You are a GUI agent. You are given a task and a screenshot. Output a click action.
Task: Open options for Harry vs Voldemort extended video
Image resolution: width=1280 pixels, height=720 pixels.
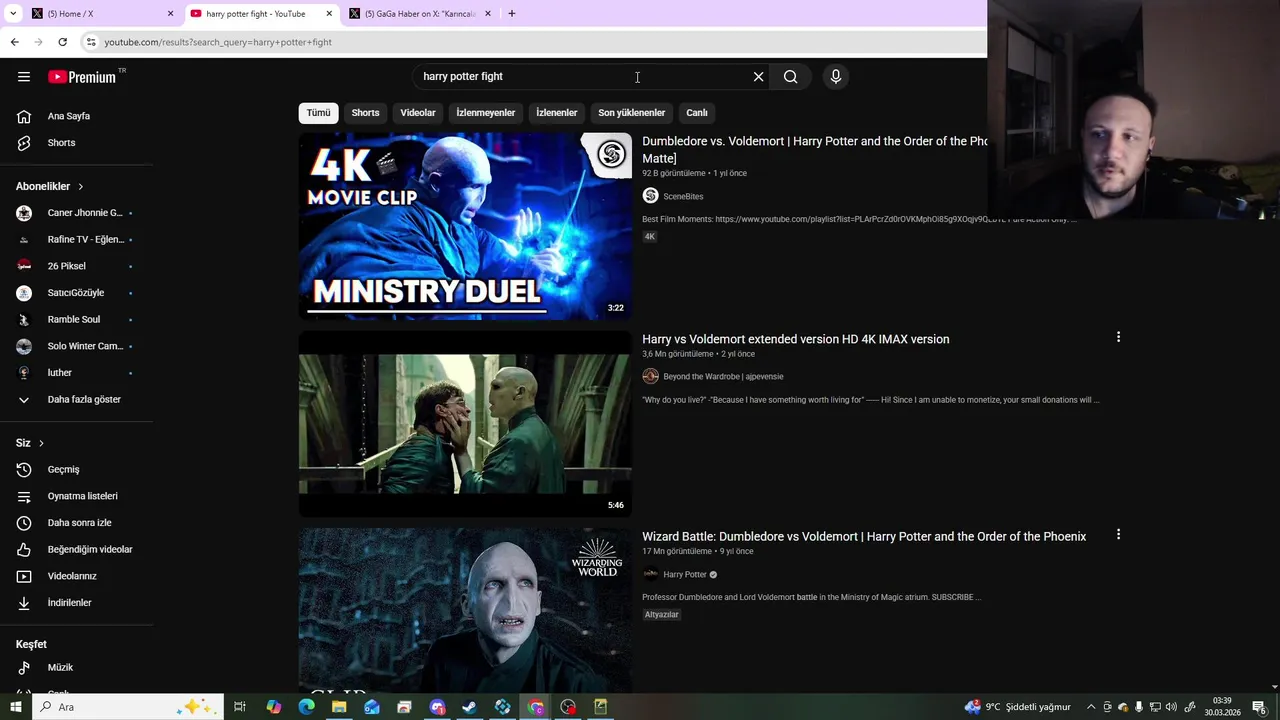(1118, 338)
